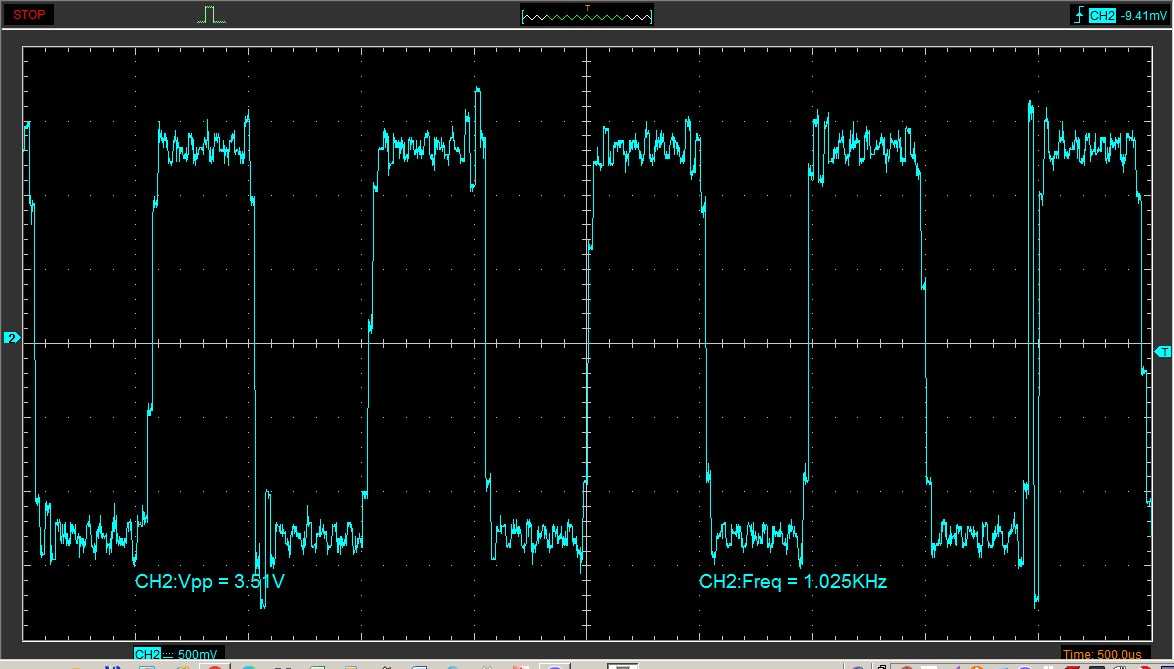Click the CH2 channel label below the graph
The image size is (1174, 669).
(x=147, y=654)
